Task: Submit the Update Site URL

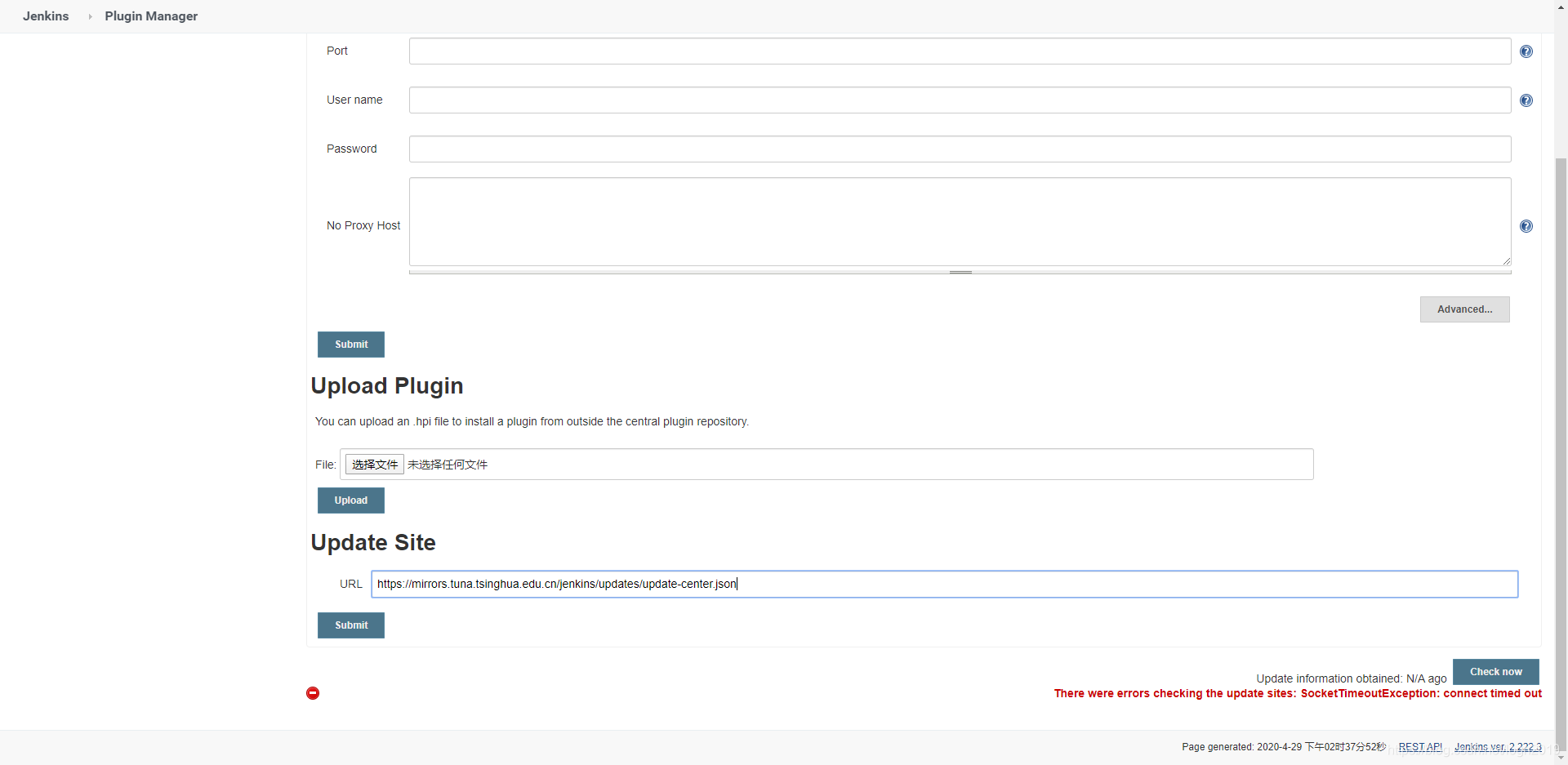Action: 351,625
